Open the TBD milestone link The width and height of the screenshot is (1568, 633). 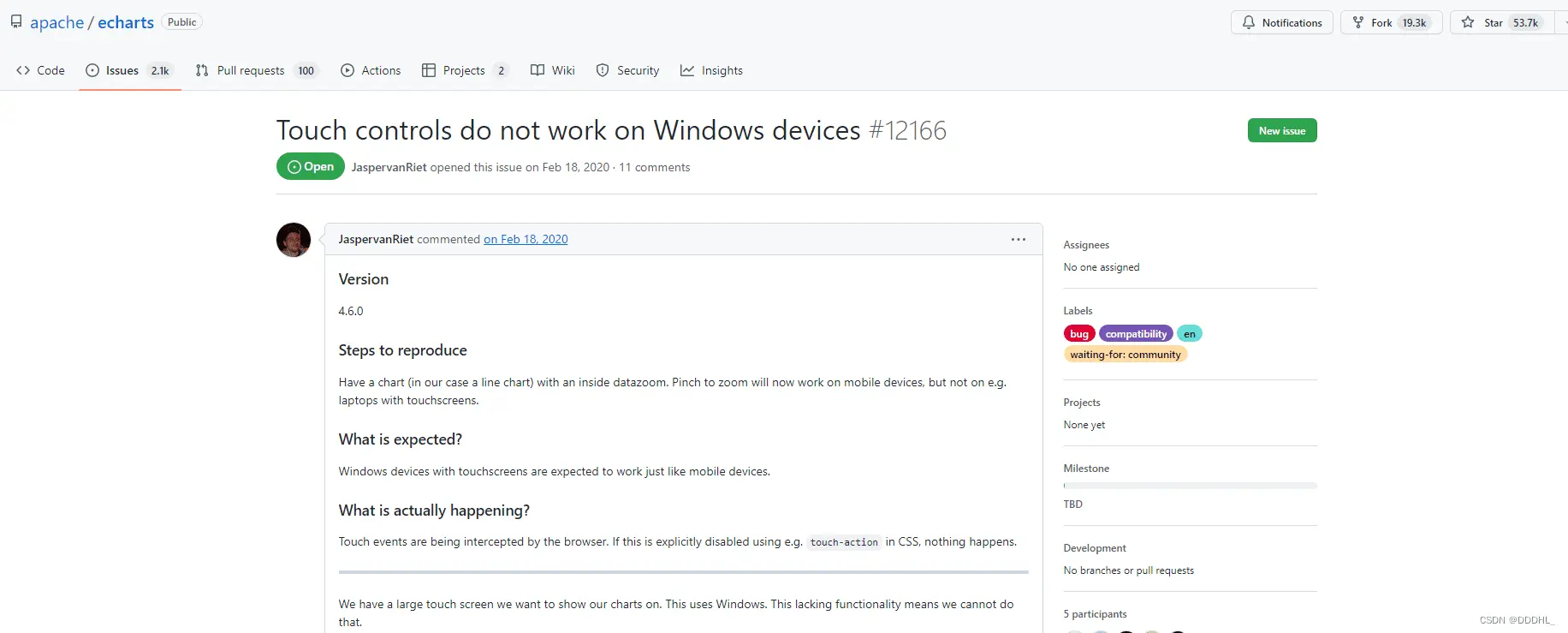tap(1072, 505)
